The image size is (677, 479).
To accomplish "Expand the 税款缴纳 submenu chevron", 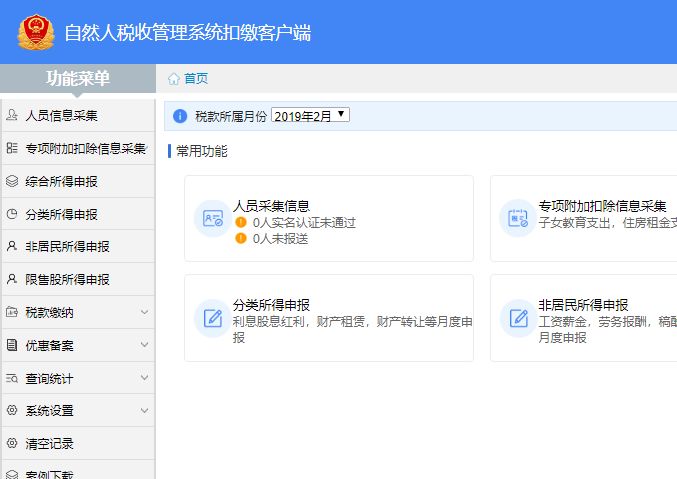I will 145,312.
